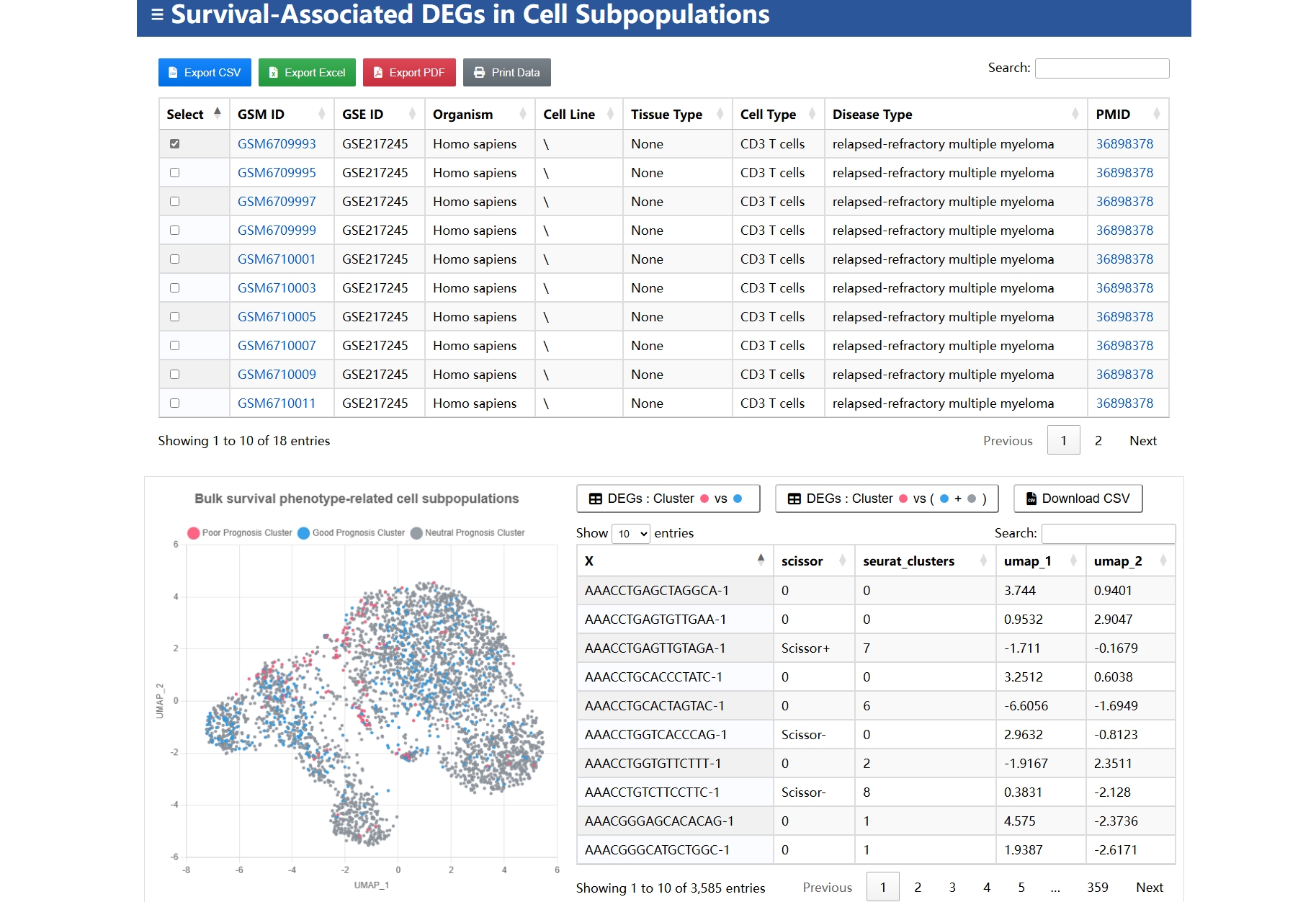Click the sort arrow on the X column

(x=761, y=558)
